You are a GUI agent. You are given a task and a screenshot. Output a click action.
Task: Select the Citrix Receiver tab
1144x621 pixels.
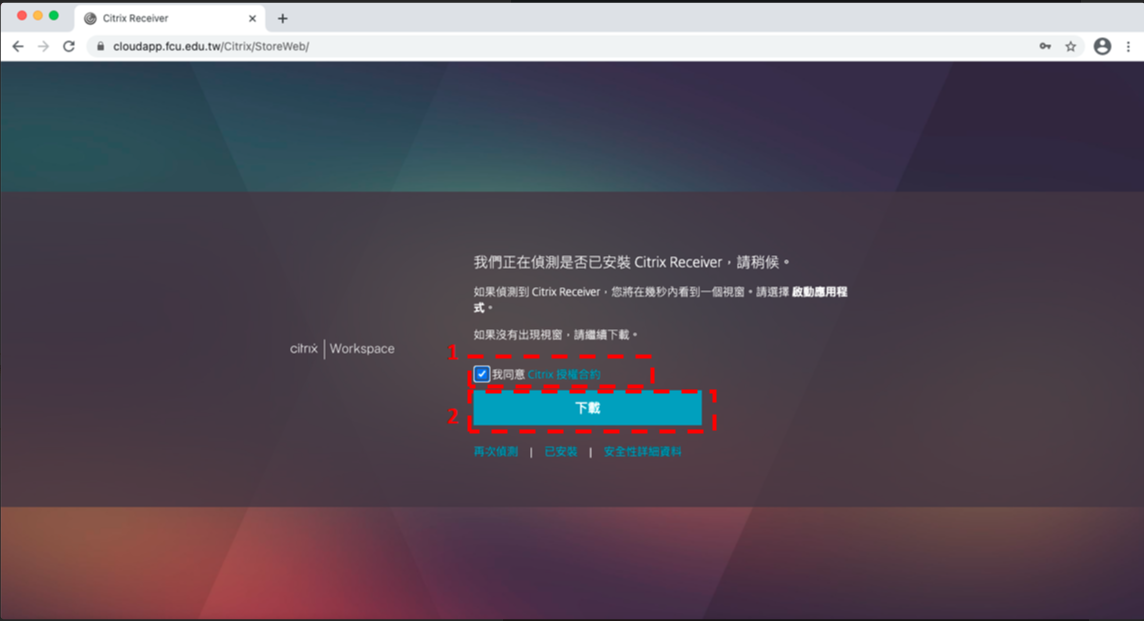pyautogui.click(x=170, y=18)
